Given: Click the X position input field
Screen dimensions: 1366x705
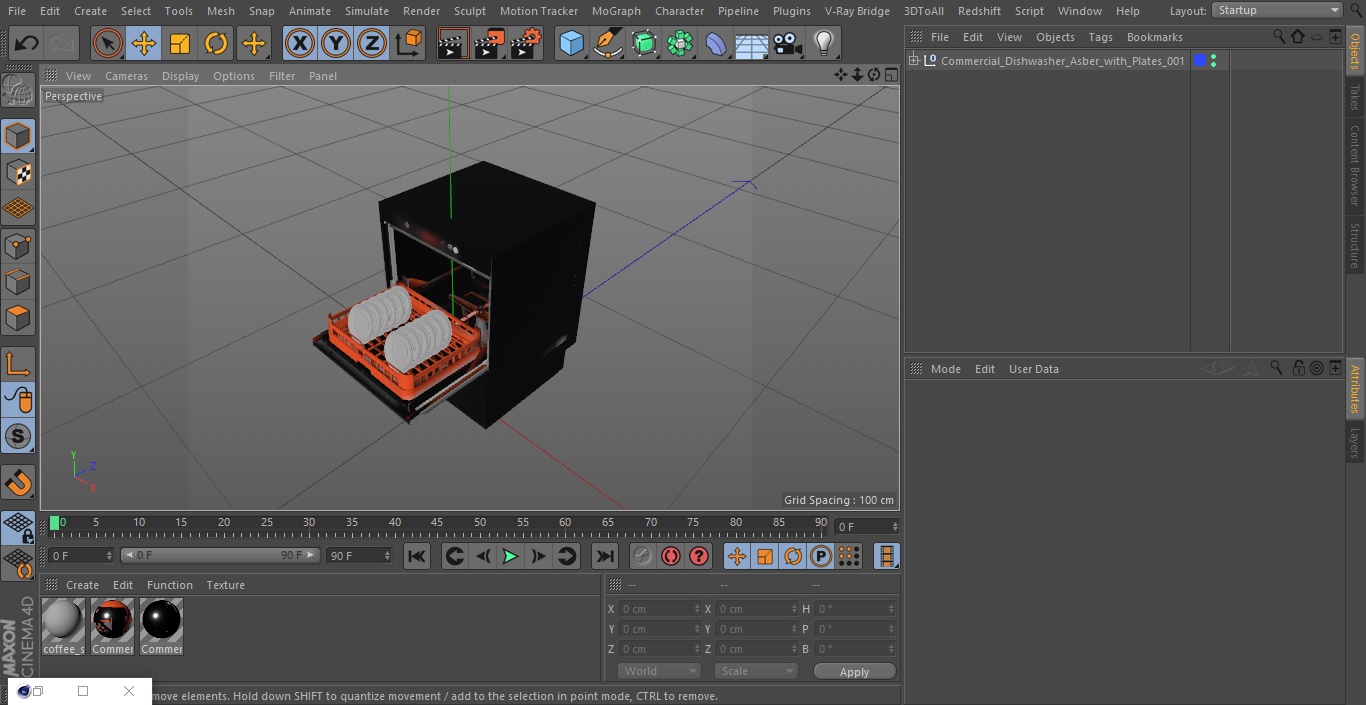Looking at the screenshot, I should point(659,609).
